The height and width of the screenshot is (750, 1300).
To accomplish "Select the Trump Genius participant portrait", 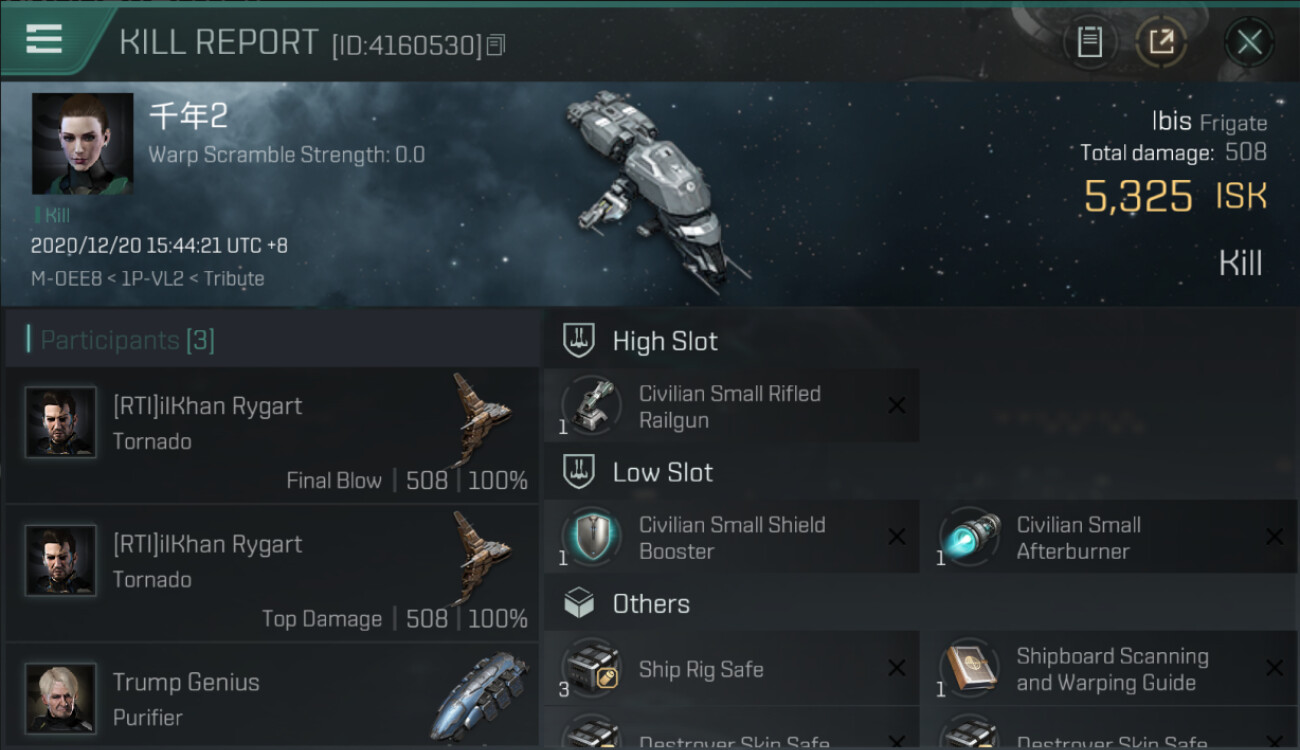I will tap(61, 698).
